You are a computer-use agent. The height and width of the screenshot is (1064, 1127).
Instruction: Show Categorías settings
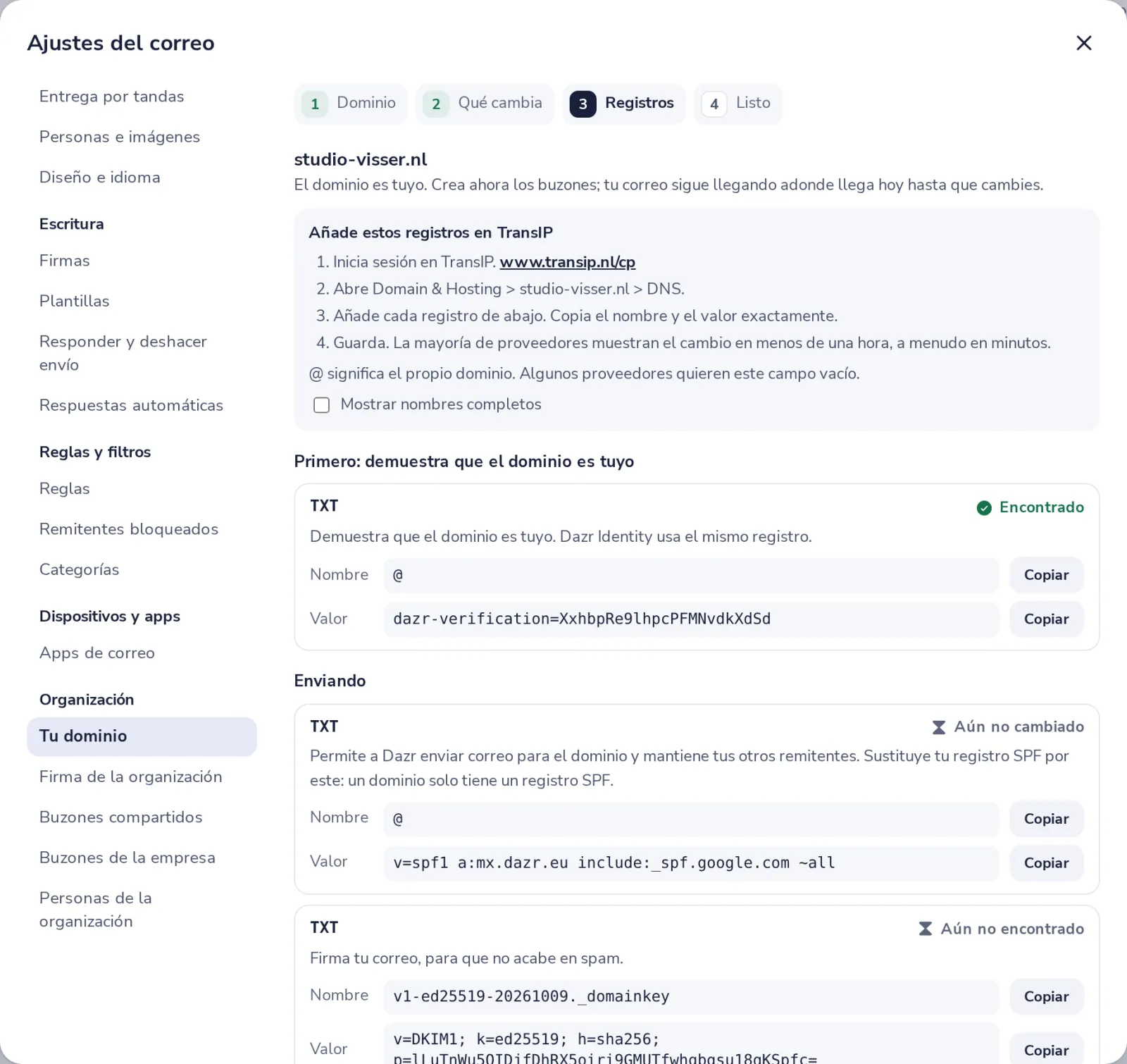point(142,569)
